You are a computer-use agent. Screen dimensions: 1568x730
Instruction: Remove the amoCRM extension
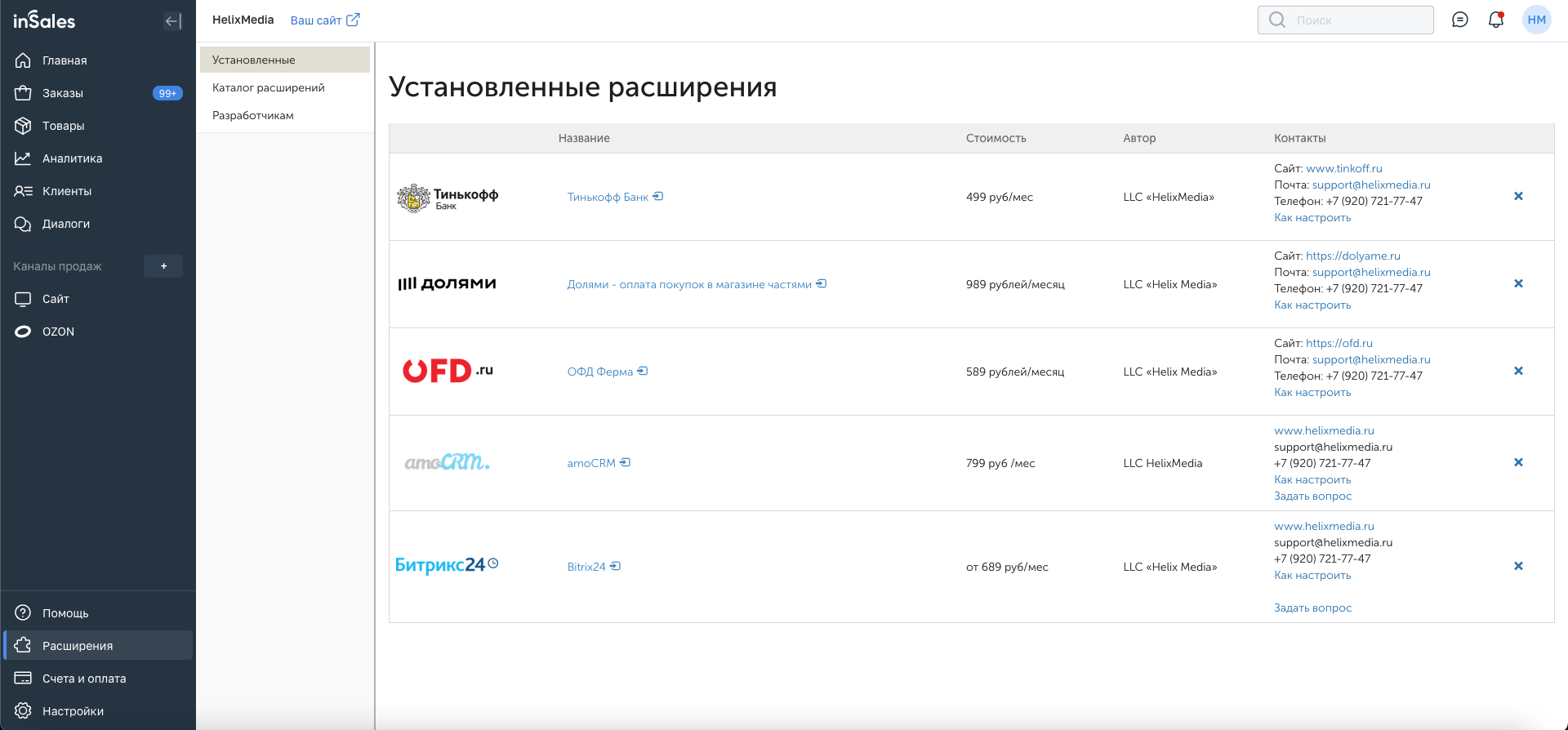(x=1518, y=462)
